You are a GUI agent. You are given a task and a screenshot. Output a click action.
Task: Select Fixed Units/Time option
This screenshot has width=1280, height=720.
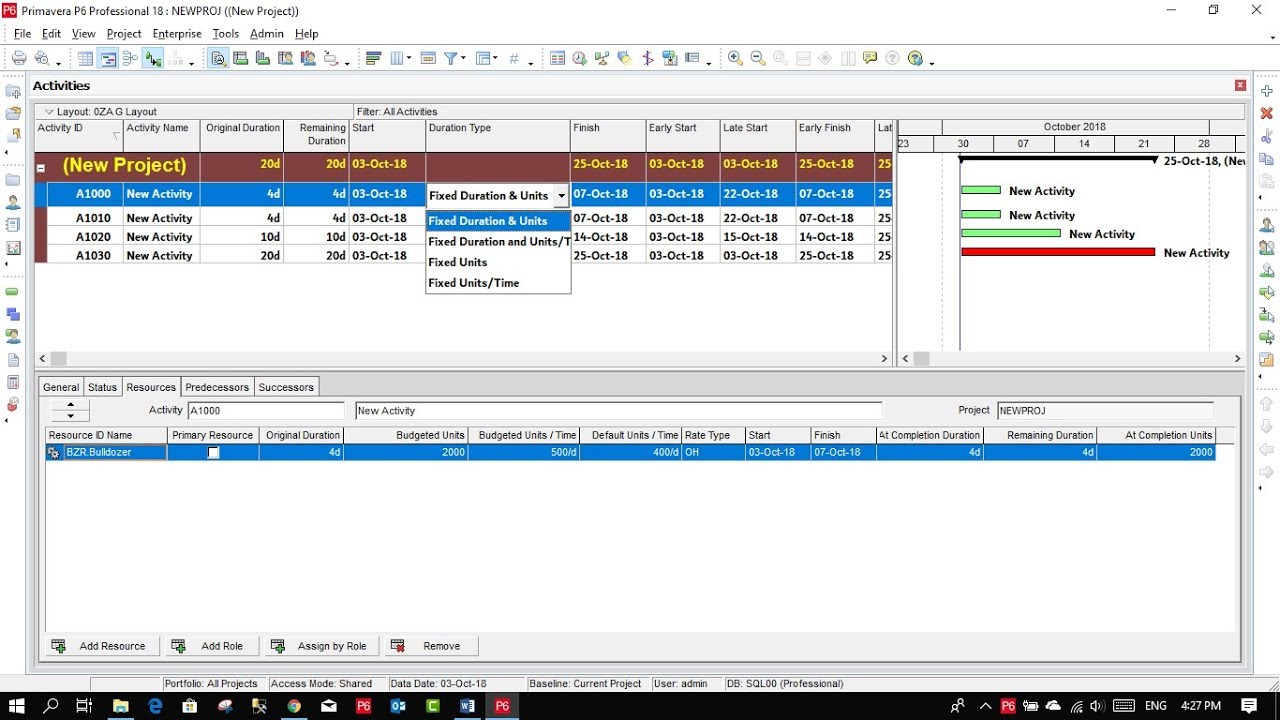click(498, 283)
